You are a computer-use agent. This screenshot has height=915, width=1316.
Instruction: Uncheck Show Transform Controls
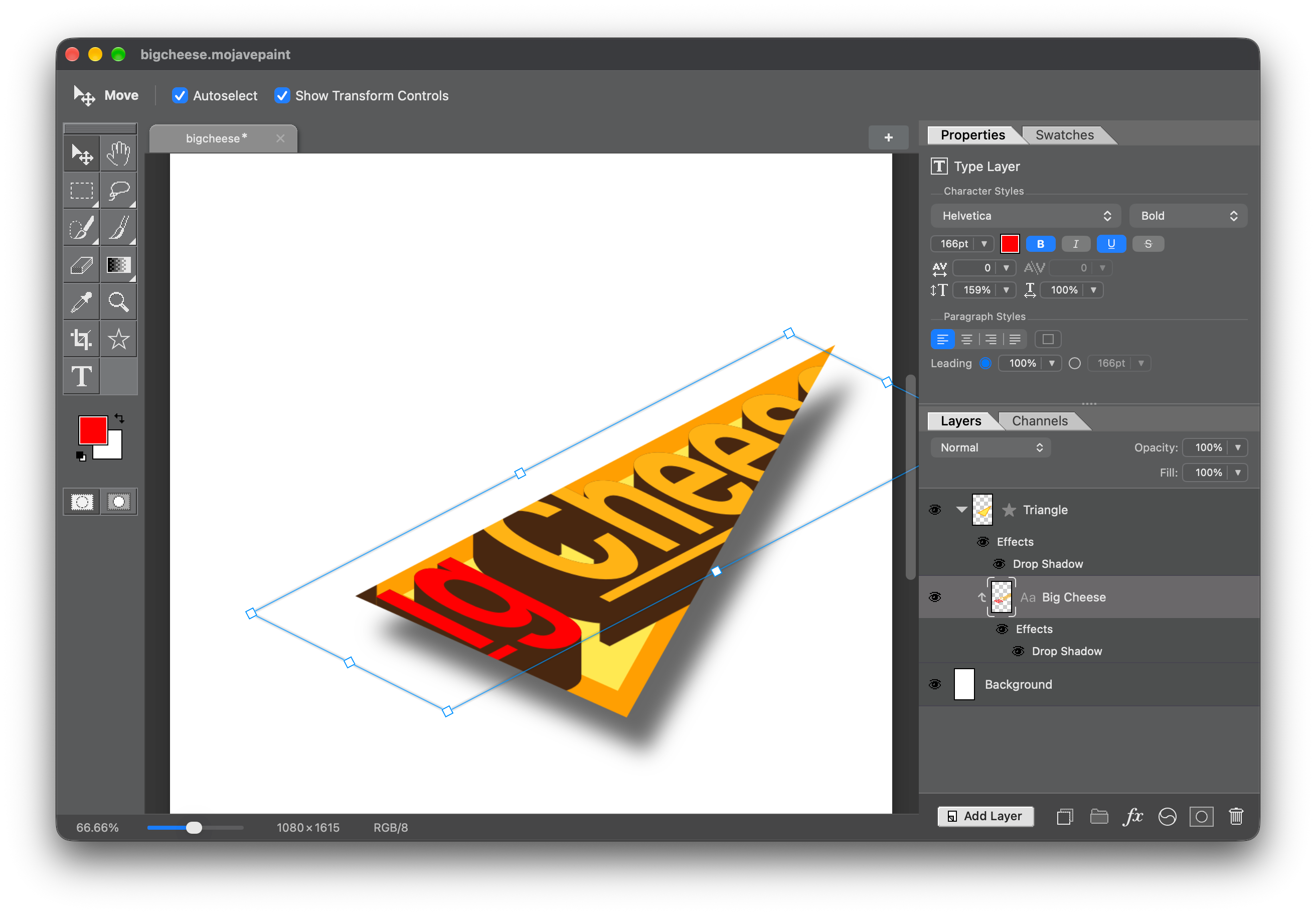click(282, 96)
